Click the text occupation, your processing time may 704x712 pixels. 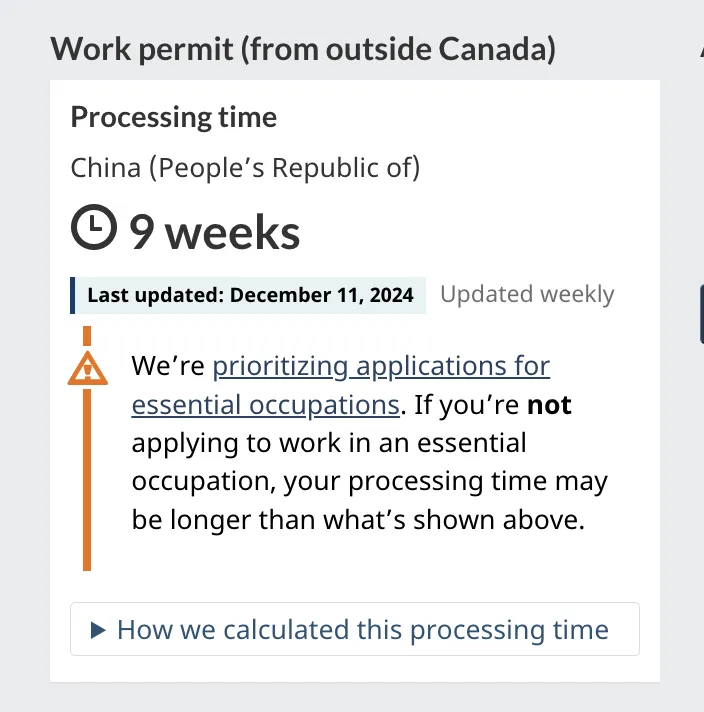pos(369,481)
